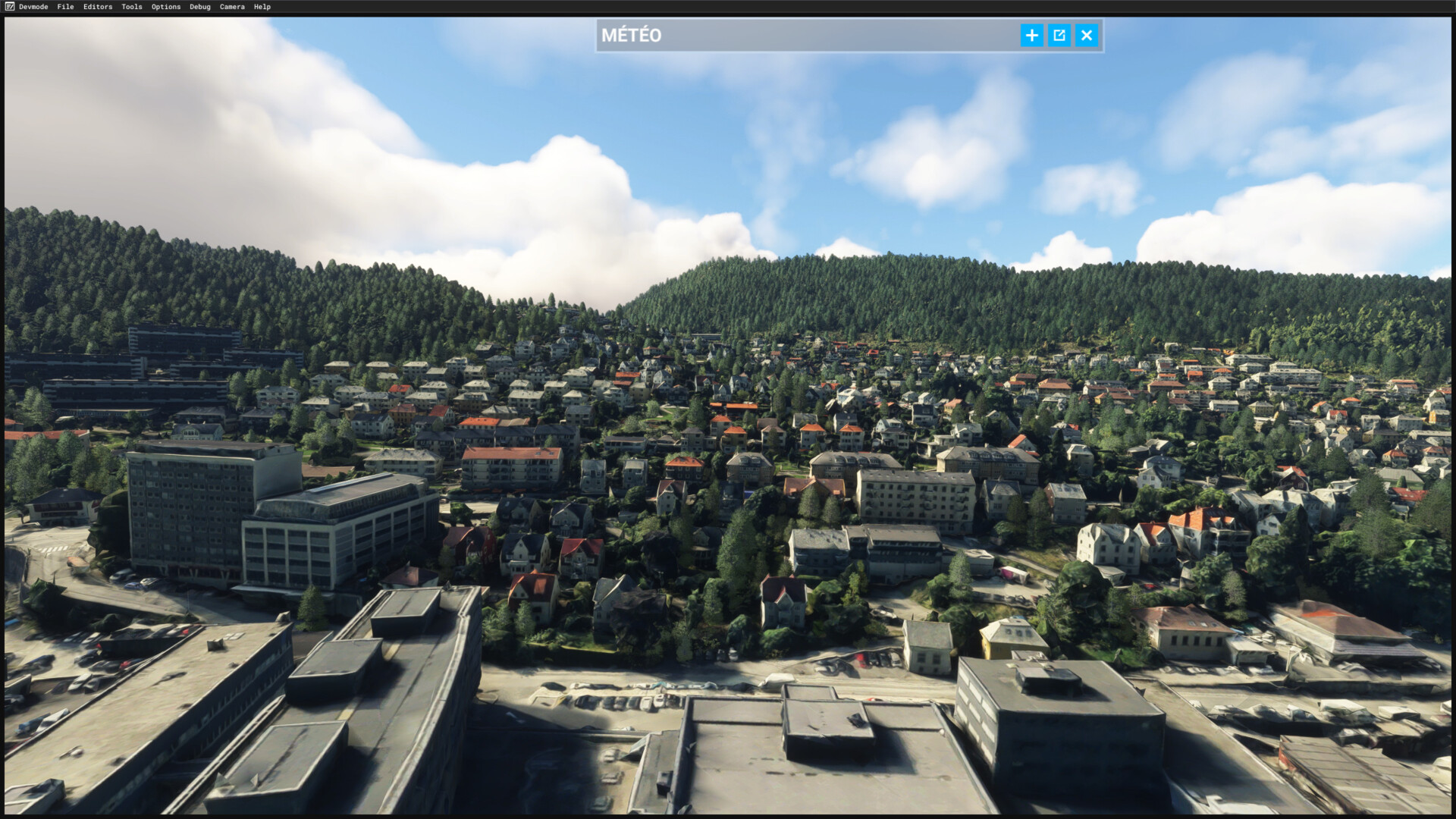The image size is (1456, 819).
Task: Open the Devmode menu
Action: [33, 7]
